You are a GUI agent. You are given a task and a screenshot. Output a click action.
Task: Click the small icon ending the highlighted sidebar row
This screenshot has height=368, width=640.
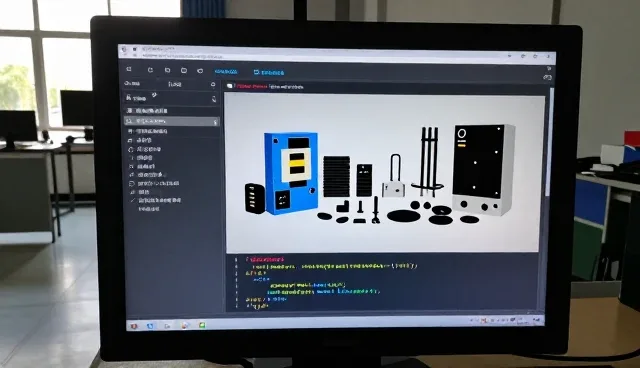(216, 122)
